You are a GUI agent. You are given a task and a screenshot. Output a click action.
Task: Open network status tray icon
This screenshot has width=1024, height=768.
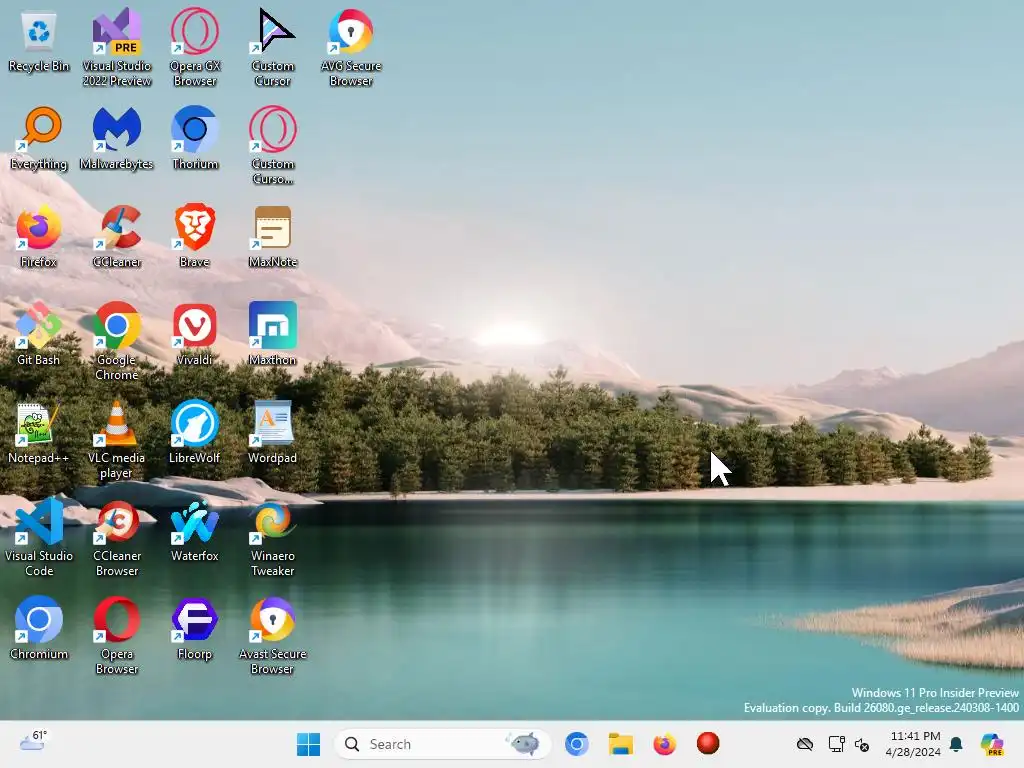click(x=836, y=744)
